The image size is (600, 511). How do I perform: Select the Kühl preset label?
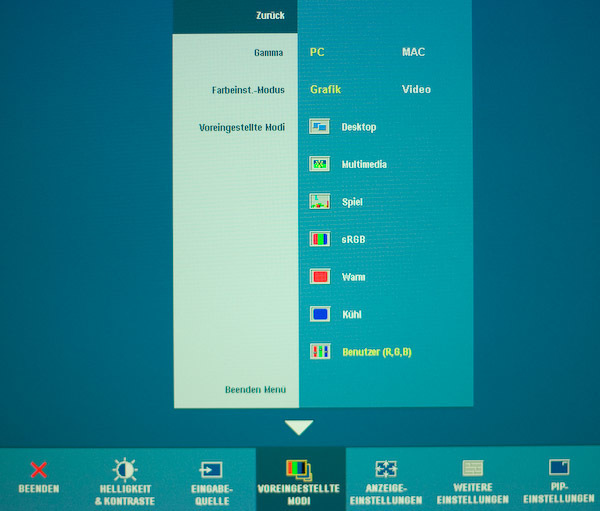coord(352,314)
